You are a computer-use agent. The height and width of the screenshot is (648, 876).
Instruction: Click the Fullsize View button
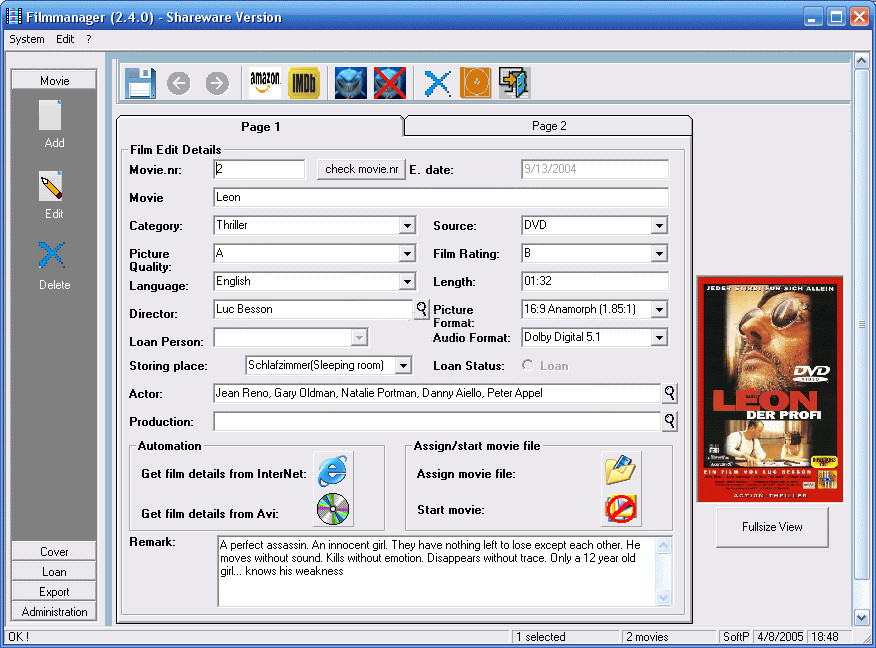(772, 527)
